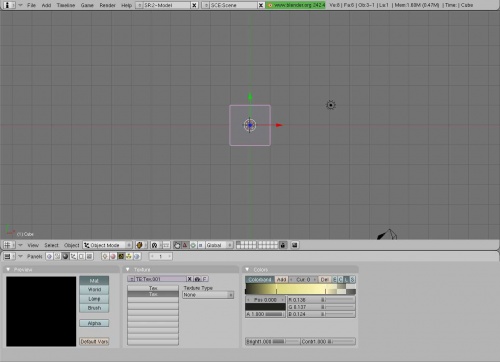The width and height of the screenshot is (500, 362).
Task: Open the info window type selector icon
Action: tap(9, 5)
